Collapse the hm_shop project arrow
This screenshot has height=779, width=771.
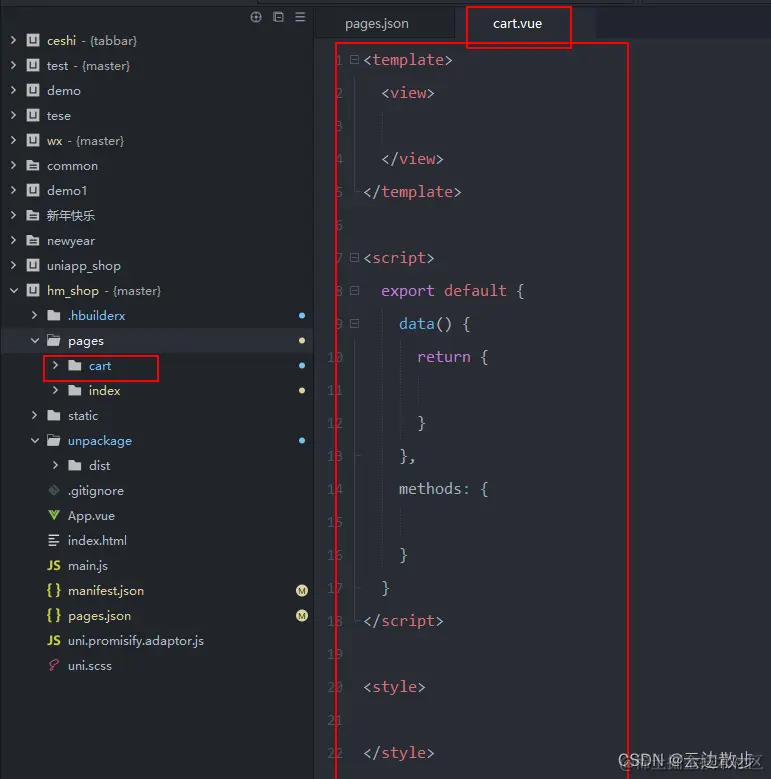13,291
